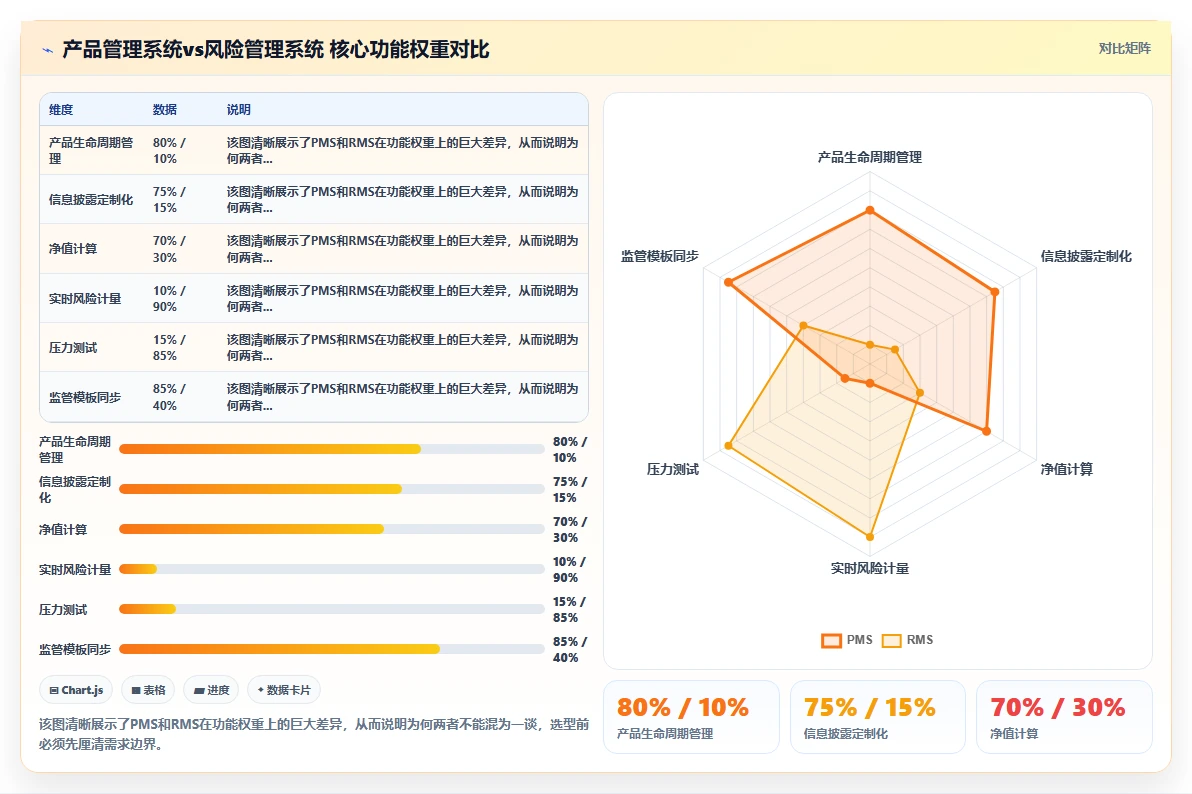The width and height of the screenshot is (1192, 794).
Task: Click the 监管模板同步 radar axis label
Action: click(660, 256)
